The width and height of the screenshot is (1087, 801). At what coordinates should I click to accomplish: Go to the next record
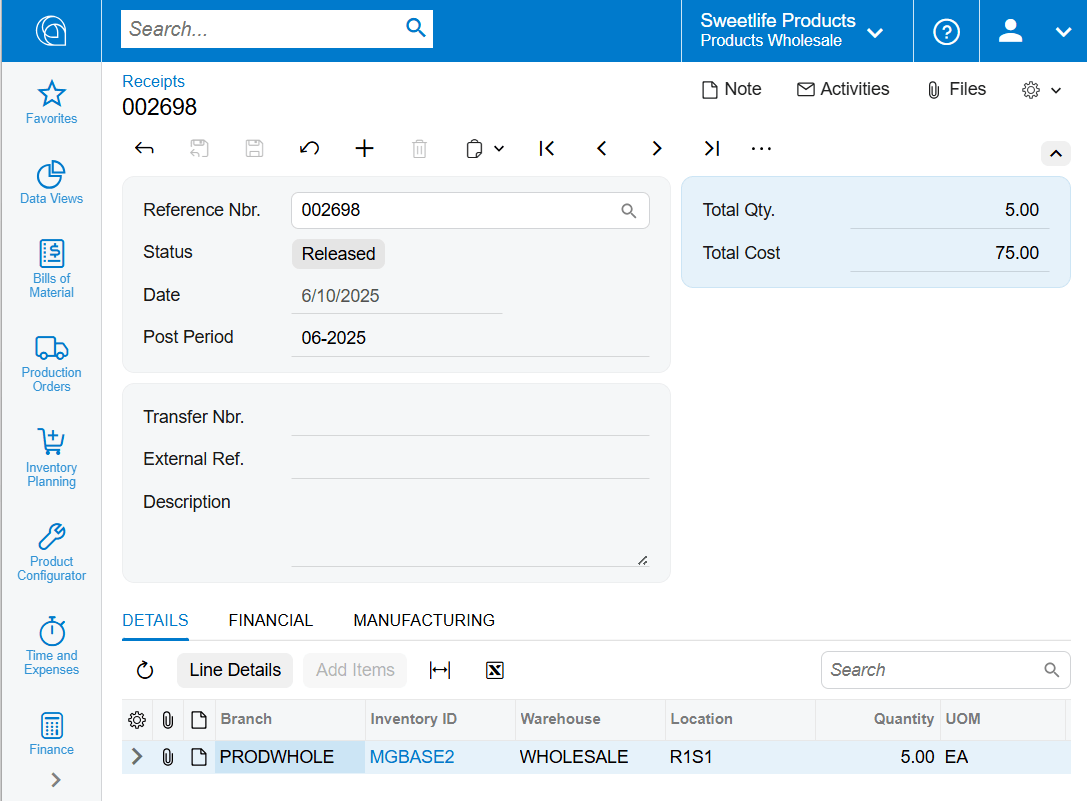pyautogui.click(x=657, y=149)
